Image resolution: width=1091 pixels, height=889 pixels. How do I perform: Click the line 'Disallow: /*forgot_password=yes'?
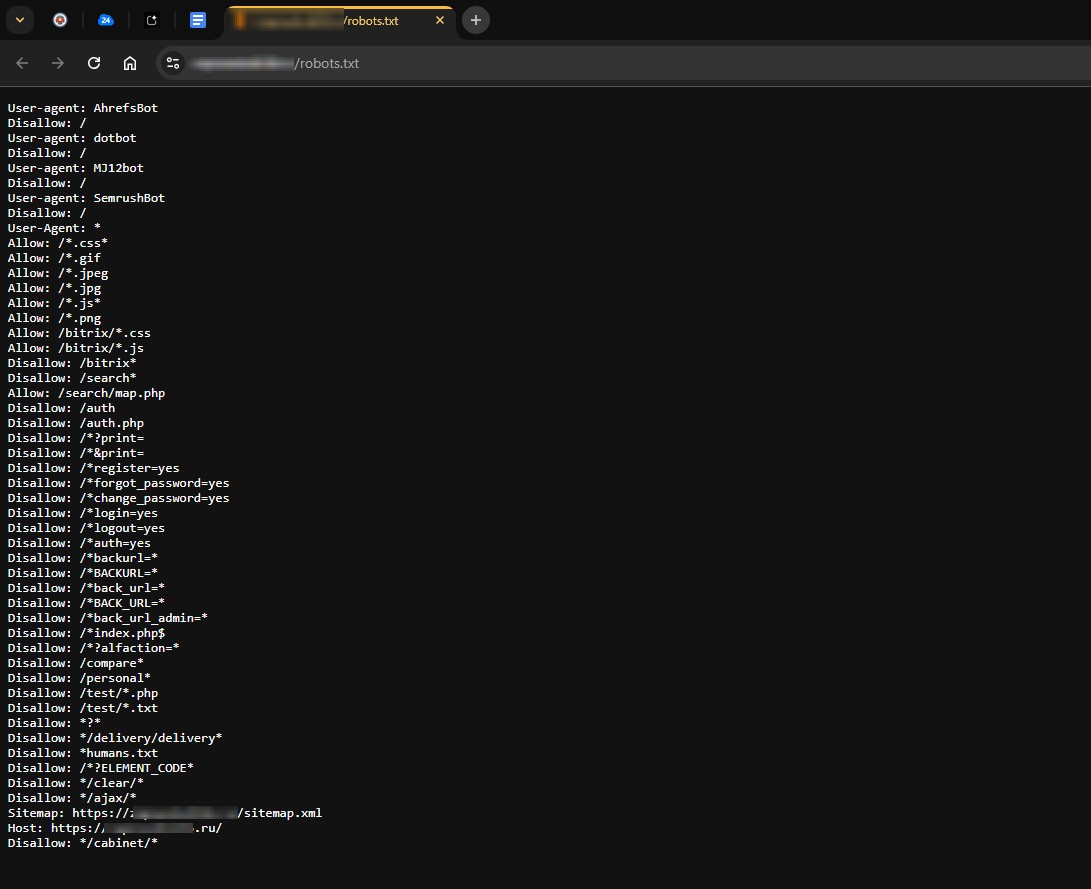coord(118,483)
